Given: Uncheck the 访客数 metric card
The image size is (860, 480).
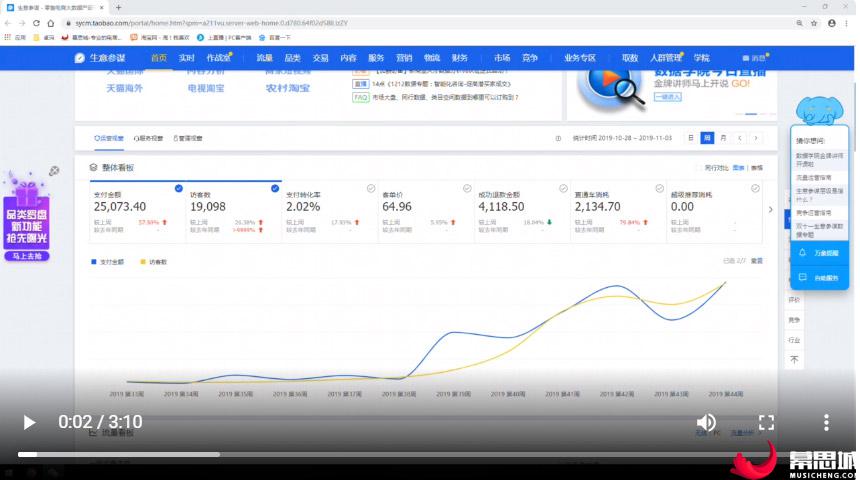Looking at the screenshot, I should [x=275, y=188].
